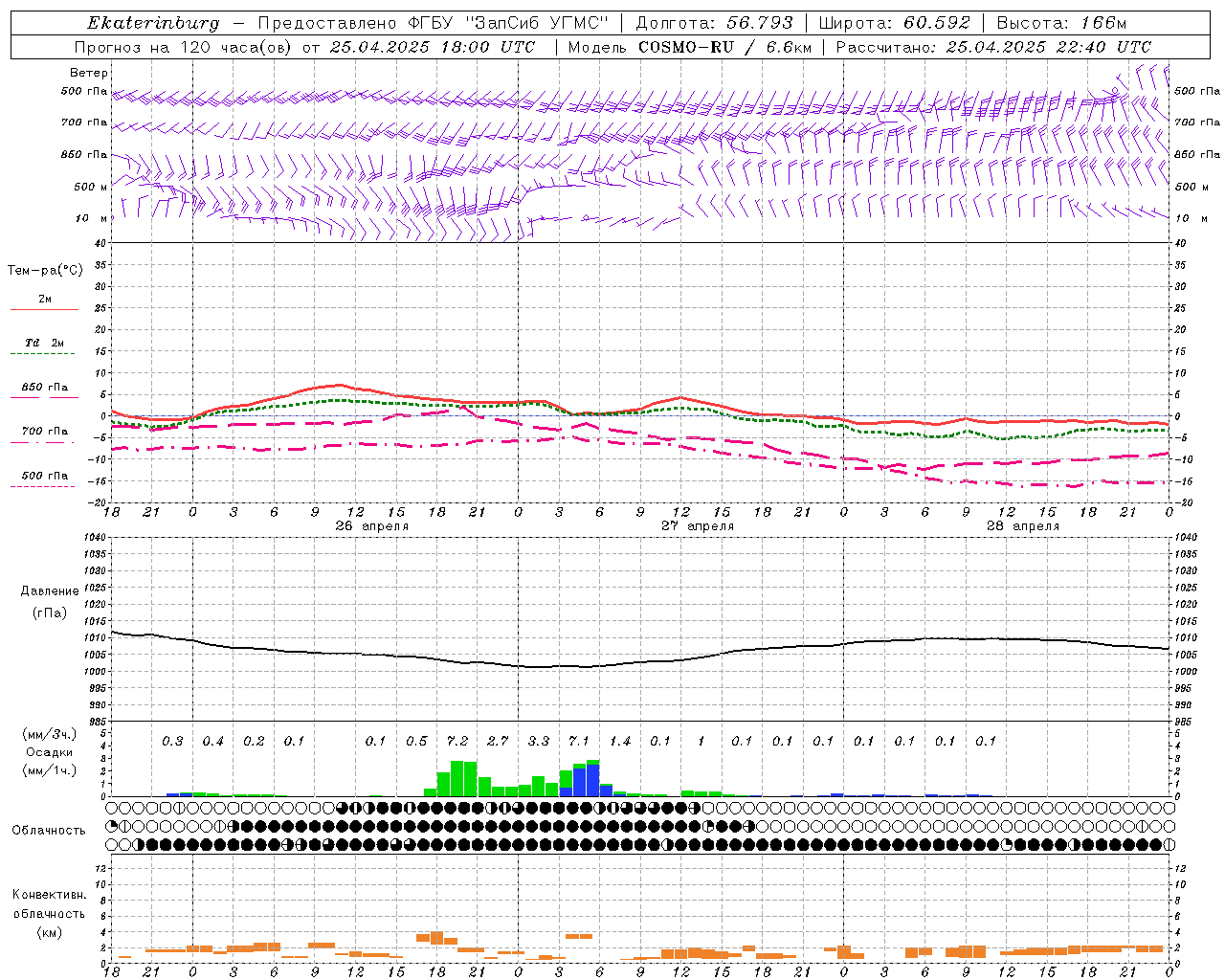
Task: Click the 28 апреля date label
Action: [1023, 526]
